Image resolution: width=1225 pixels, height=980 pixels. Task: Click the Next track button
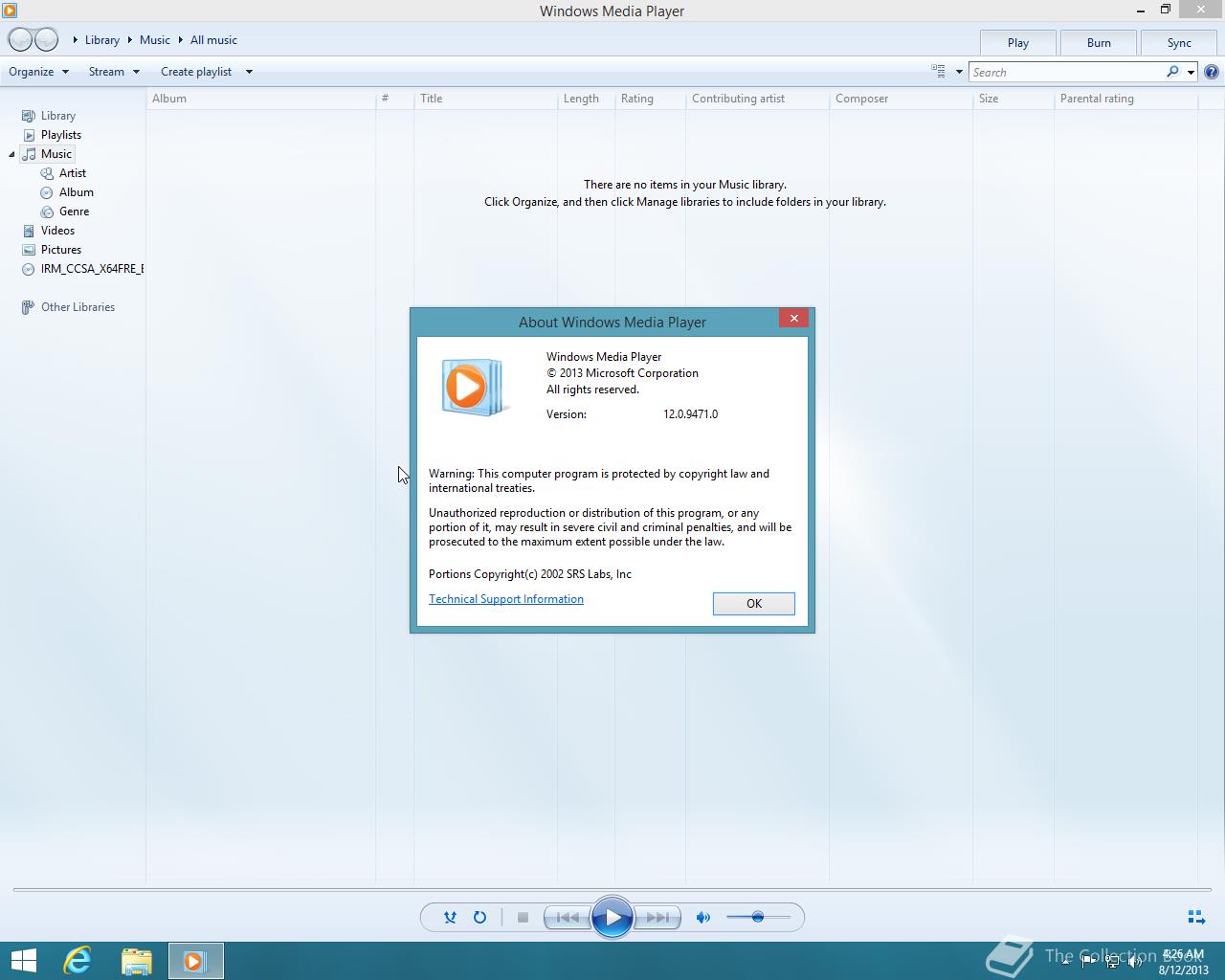(657, 917)
